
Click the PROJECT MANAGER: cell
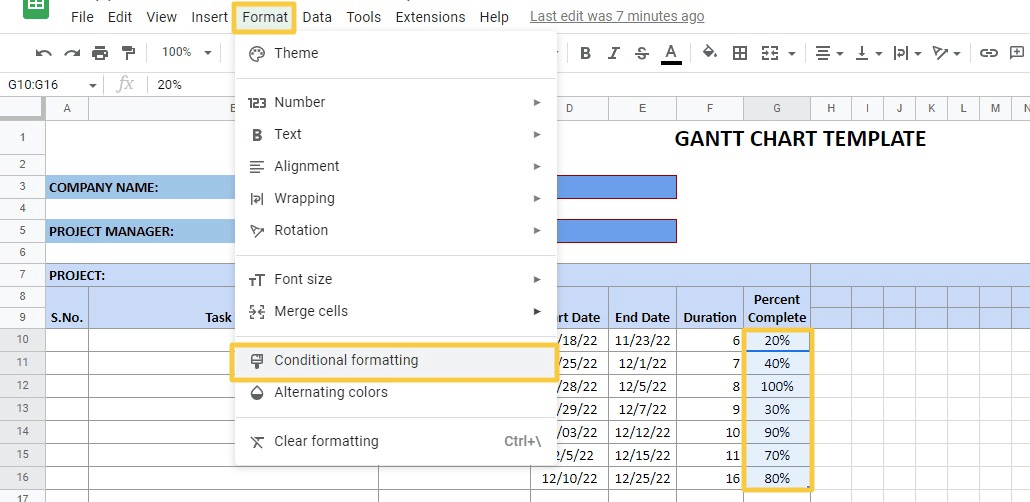141,231
